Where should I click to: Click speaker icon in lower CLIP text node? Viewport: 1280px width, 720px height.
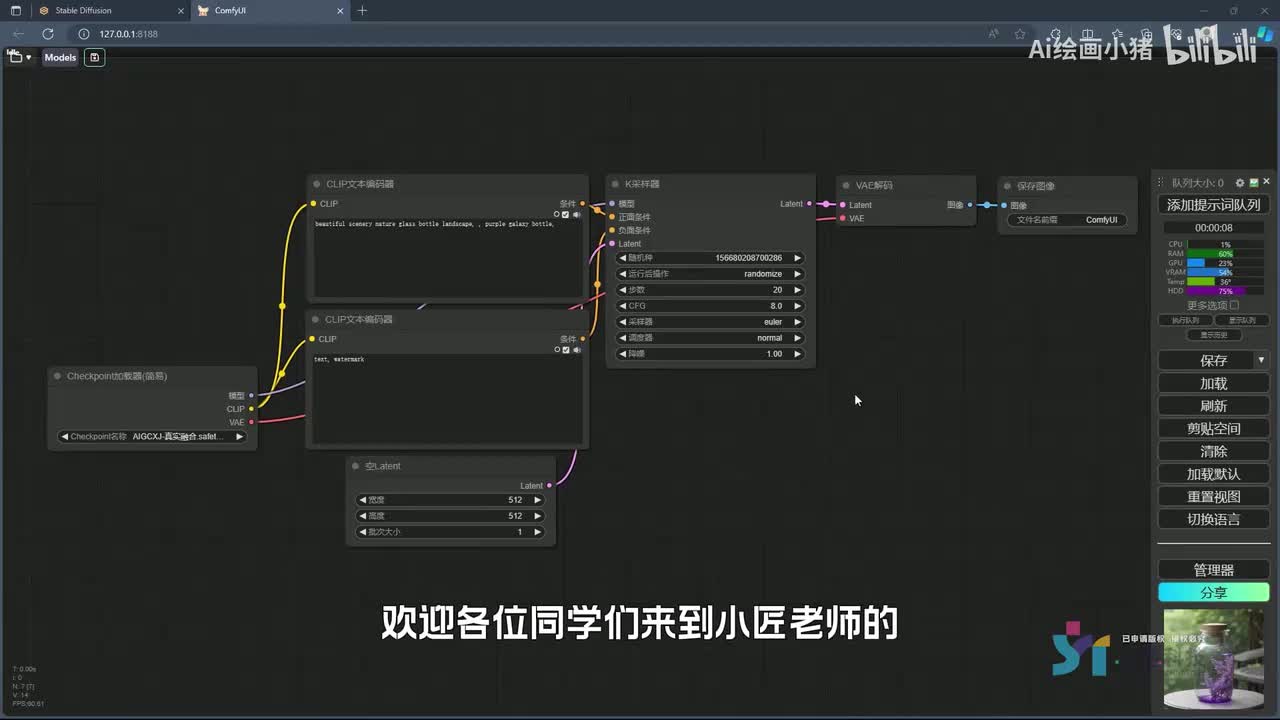tap(576, 350)
